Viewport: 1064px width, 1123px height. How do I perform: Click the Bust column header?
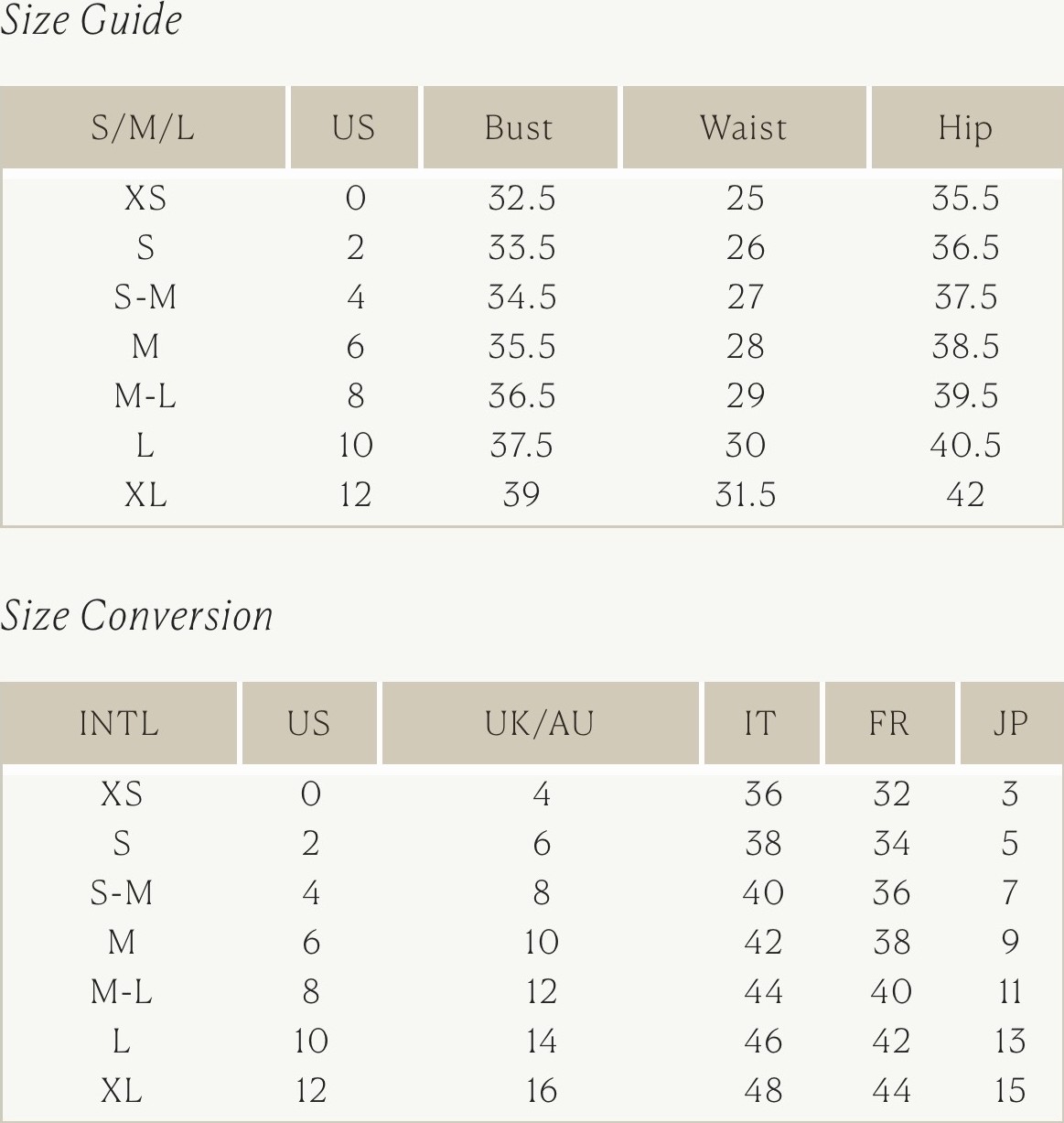(x=520, y=127)
